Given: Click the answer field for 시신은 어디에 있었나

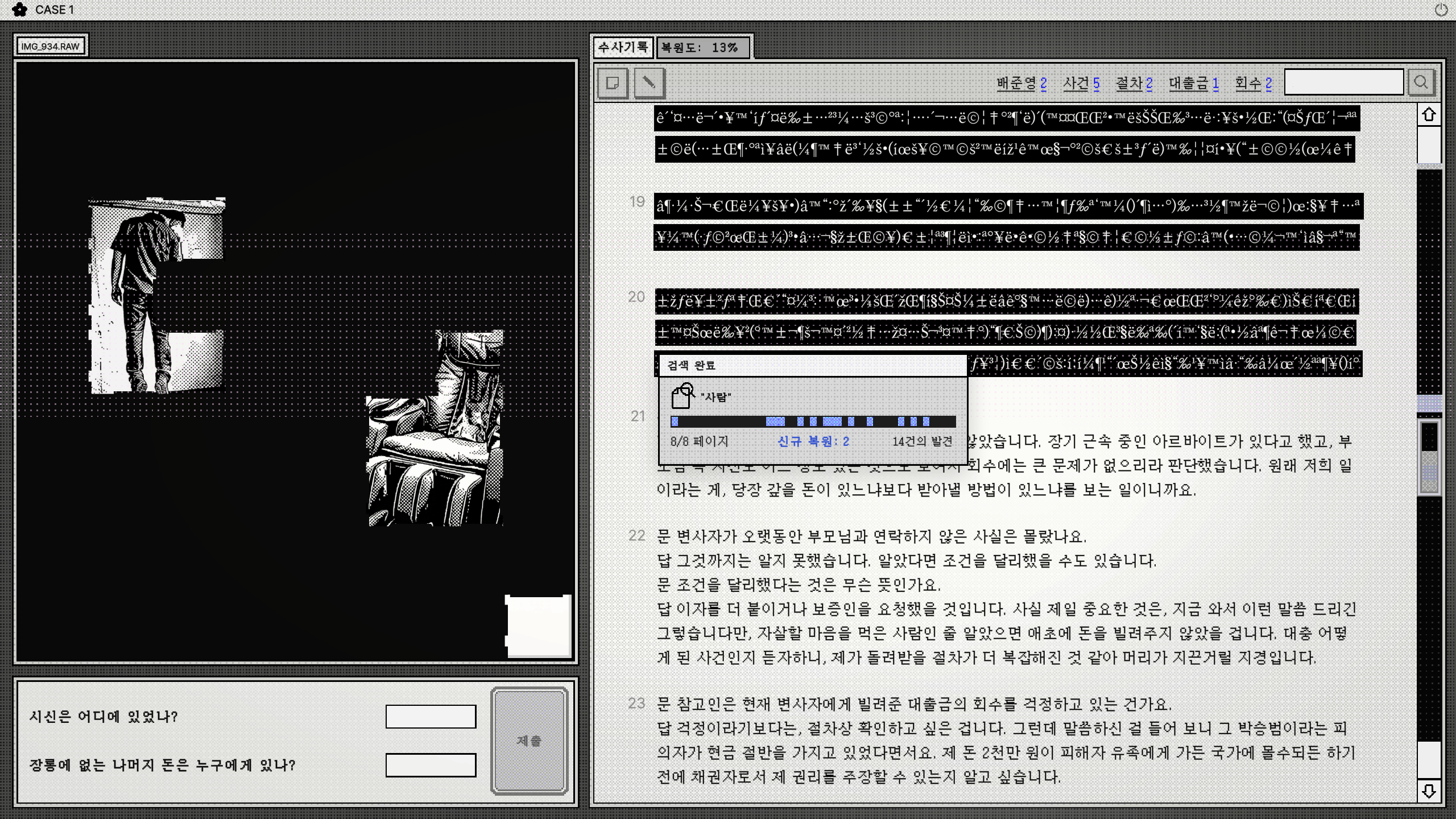Looking at the screenshot, I should (431, 717).
